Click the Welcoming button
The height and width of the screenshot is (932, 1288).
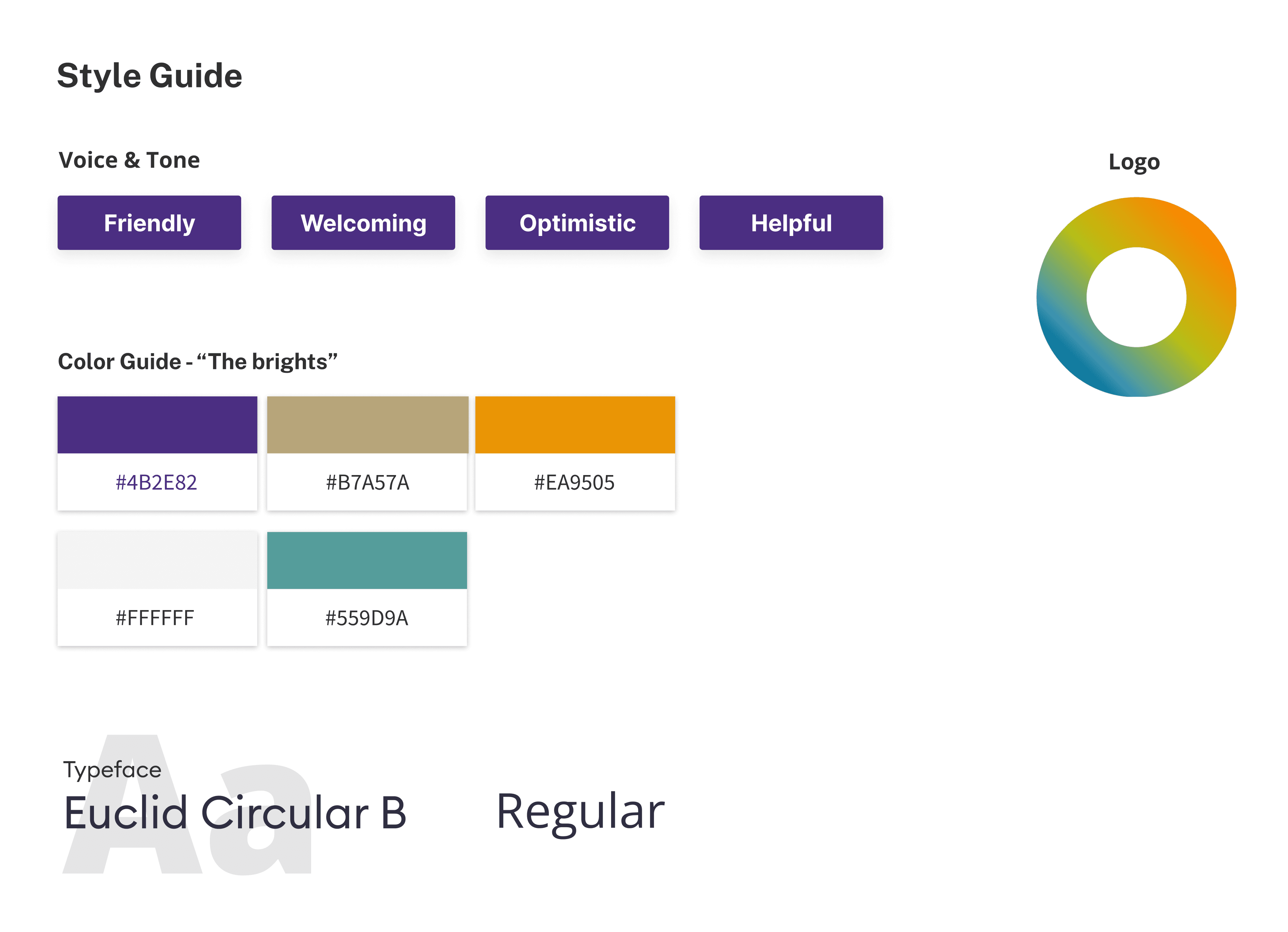[363, 223]
